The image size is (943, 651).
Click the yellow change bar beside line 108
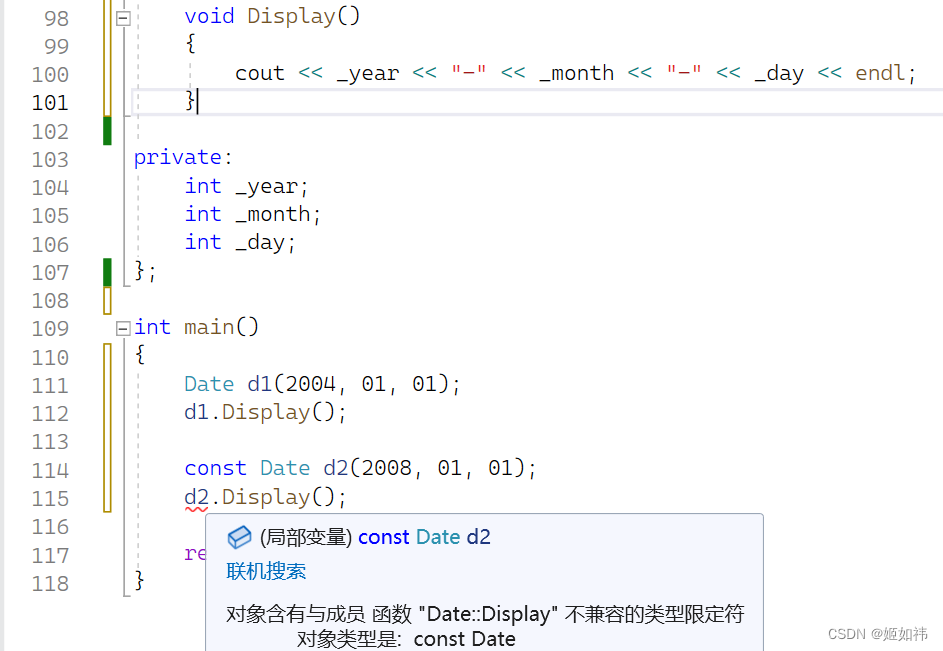pyautogui.click(x=107, y=300)
